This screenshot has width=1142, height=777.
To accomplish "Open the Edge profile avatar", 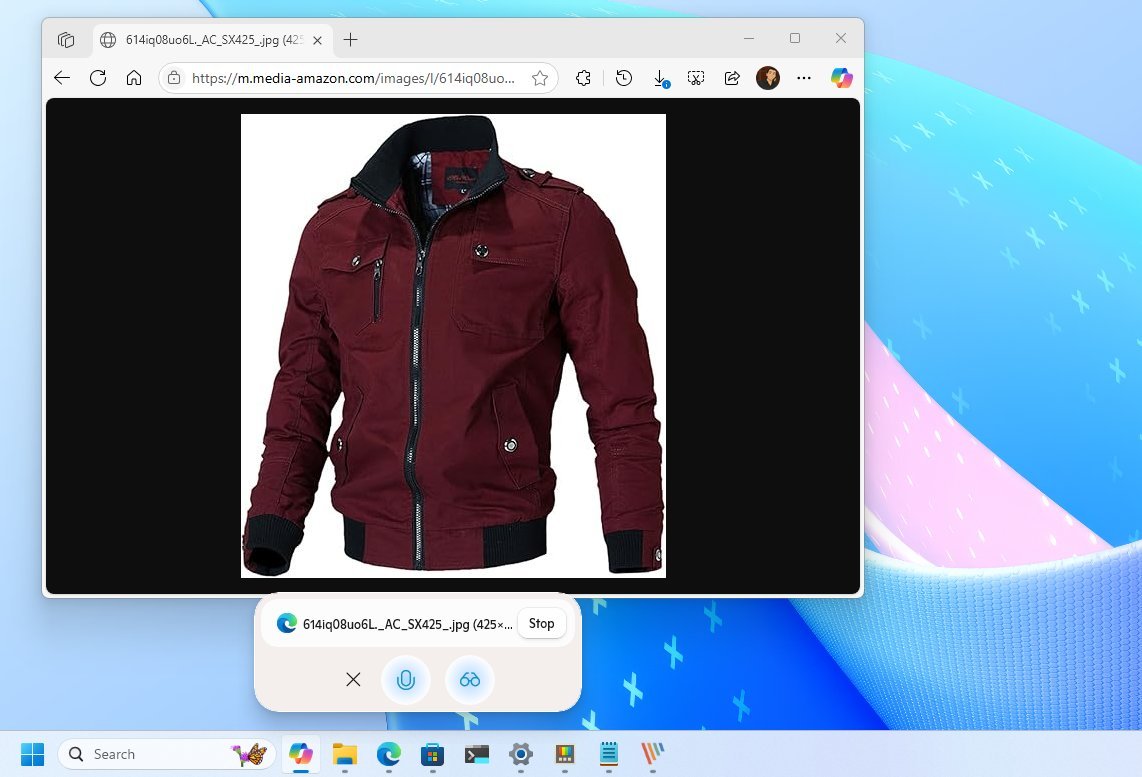I will 767,77.
